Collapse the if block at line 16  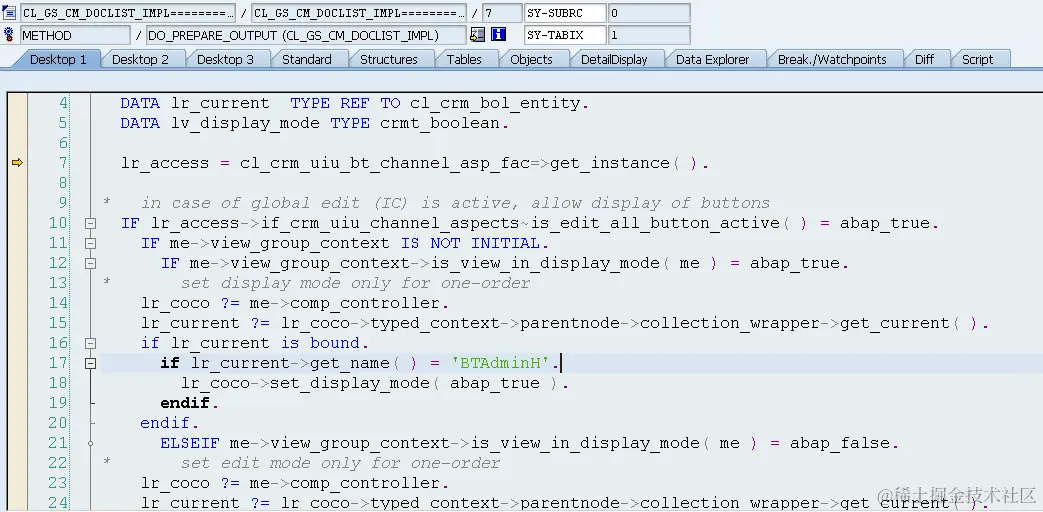tap(90, 343)
